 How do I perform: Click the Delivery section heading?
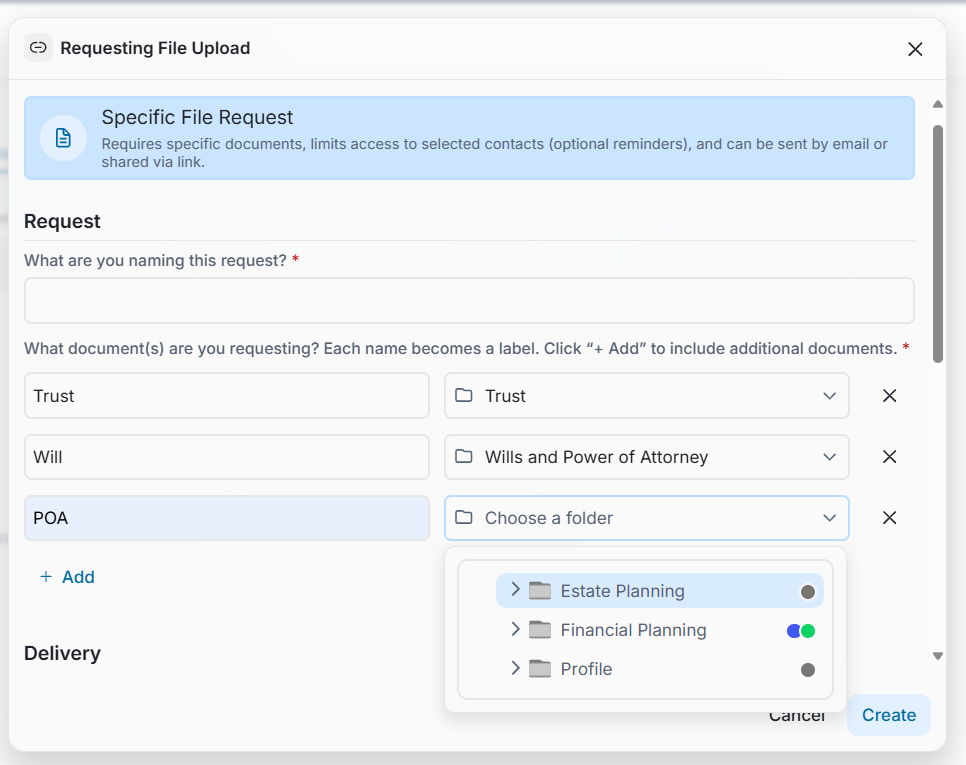(x=62, y=653)
